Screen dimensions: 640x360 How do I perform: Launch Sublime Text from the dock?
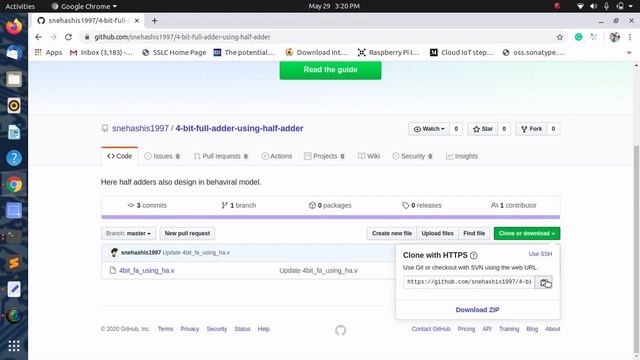tap(14, 263)
